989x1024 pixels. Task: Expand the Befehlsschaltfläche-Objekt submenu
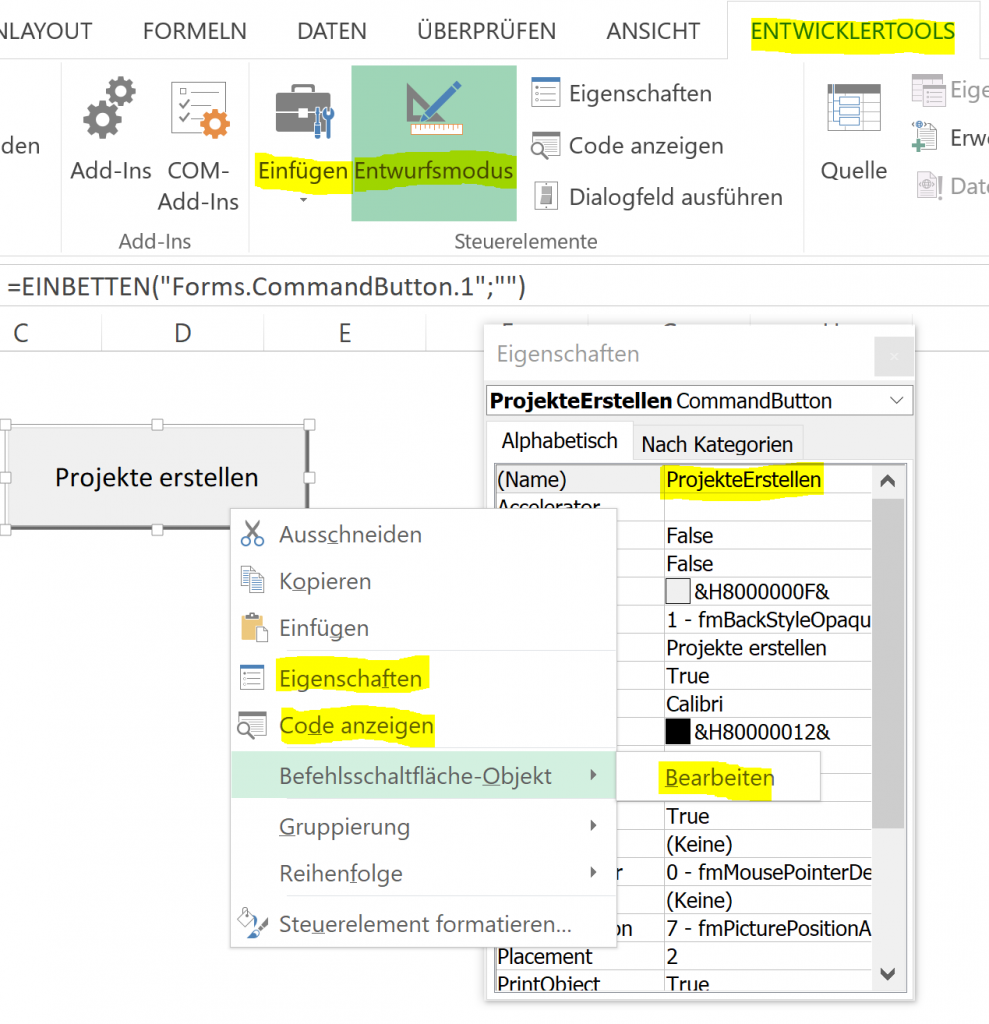(x=422, y=775)
